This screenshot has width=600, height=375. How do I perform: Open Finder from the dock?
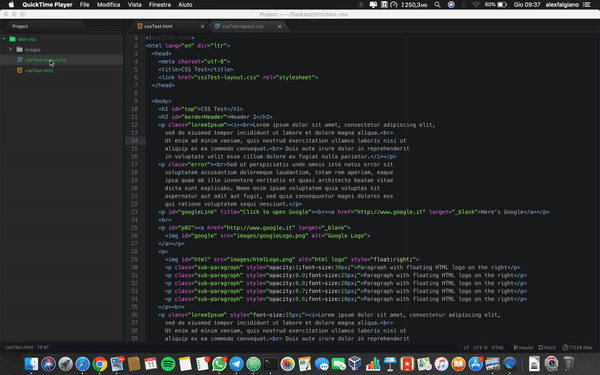click(x=31, y=364)
